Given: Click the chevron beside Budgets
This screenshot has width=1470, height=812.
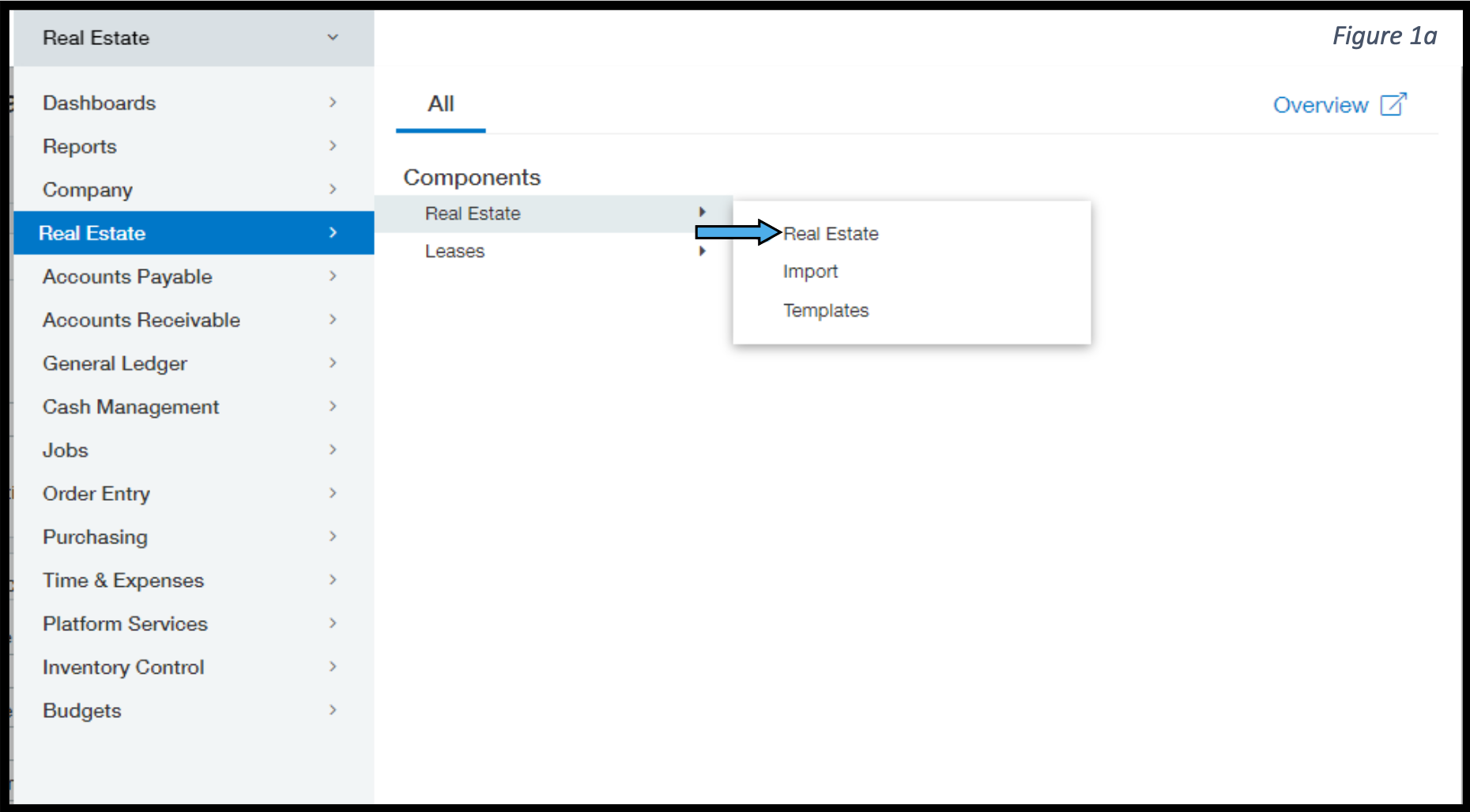Looking at the screenshot, I should click(x=333, y=710).
